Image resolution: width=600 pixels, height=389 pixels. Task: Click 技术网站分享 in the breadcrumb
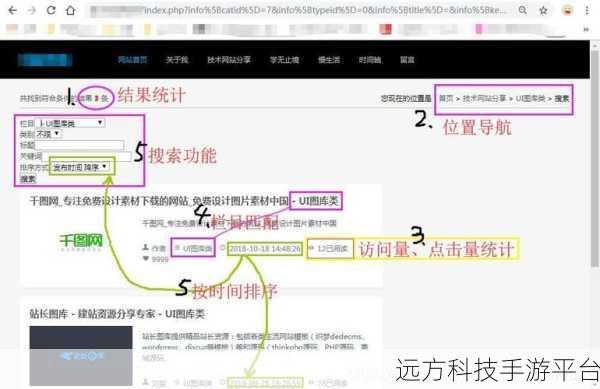click(484, 99)
